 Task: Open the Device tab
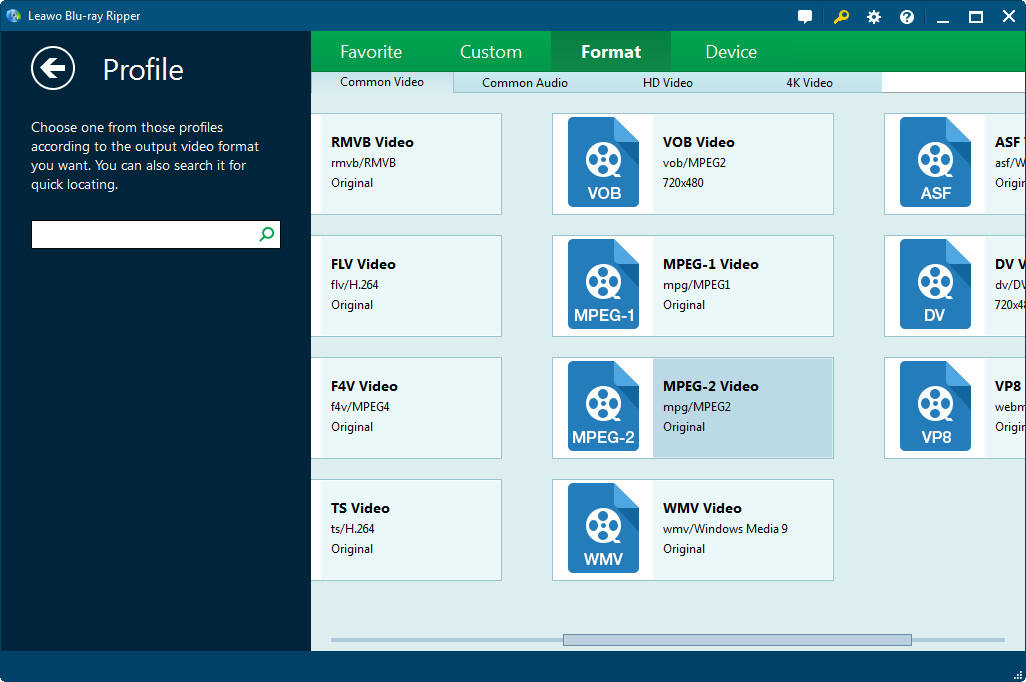click(731, 52)
